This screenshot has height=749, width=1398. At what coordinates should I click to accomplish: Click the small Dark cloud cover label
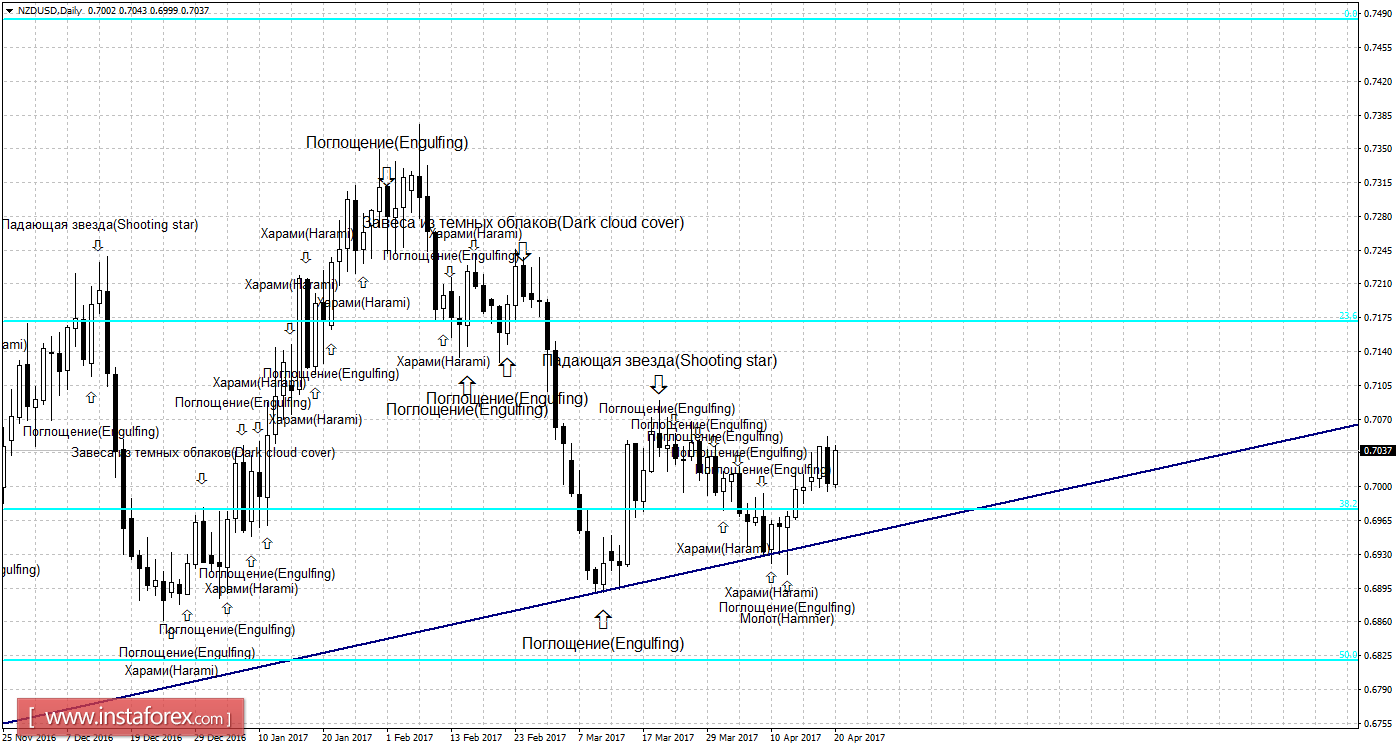coord(203,452)
